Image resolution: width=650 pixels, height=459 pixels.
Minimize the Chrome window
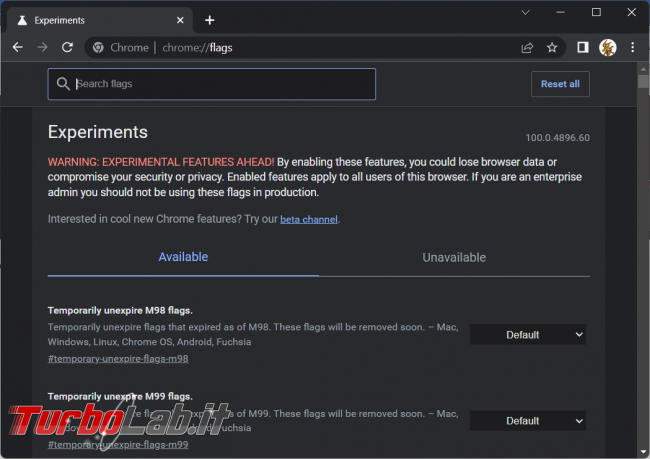click(560, 12)
